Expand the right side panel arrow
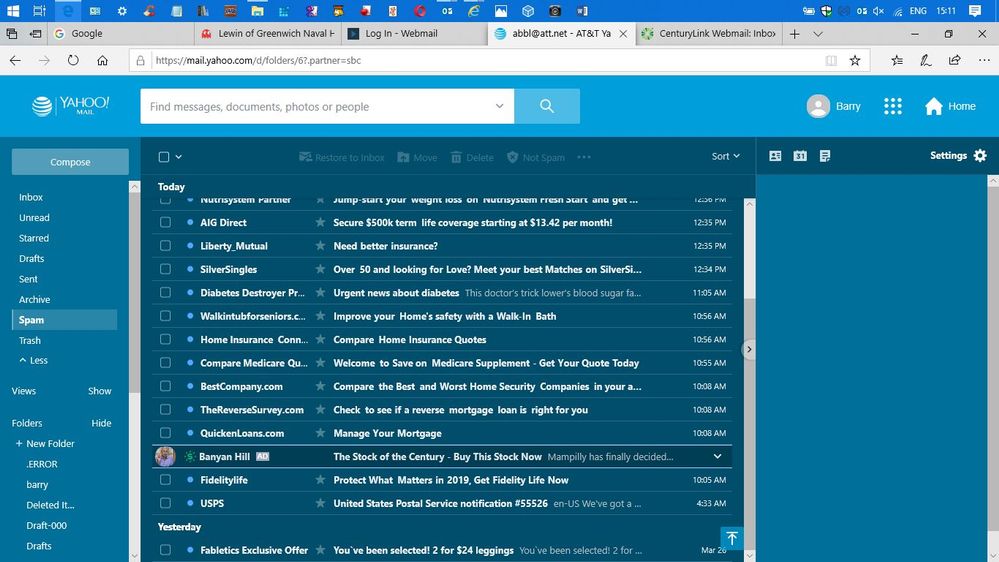 (x=749, y=349)
